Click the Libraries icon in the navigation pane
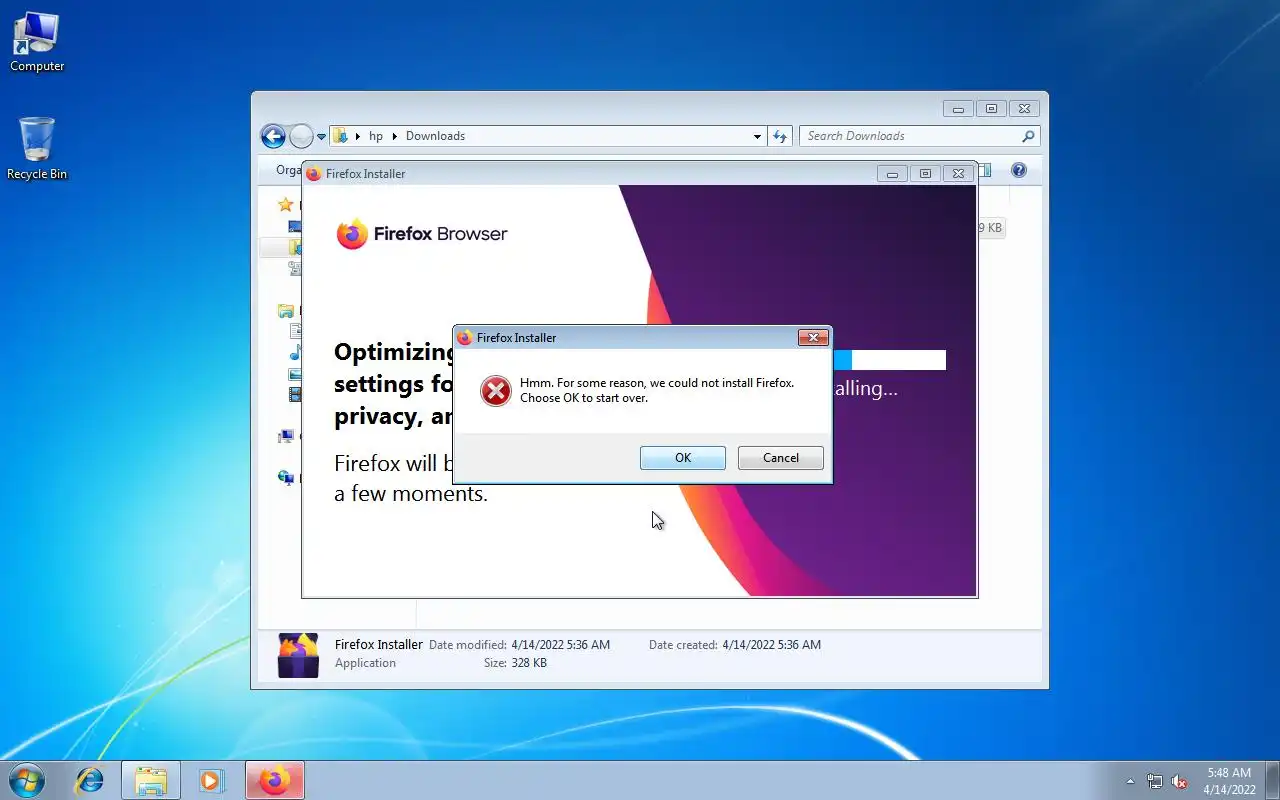 (286, 311)
